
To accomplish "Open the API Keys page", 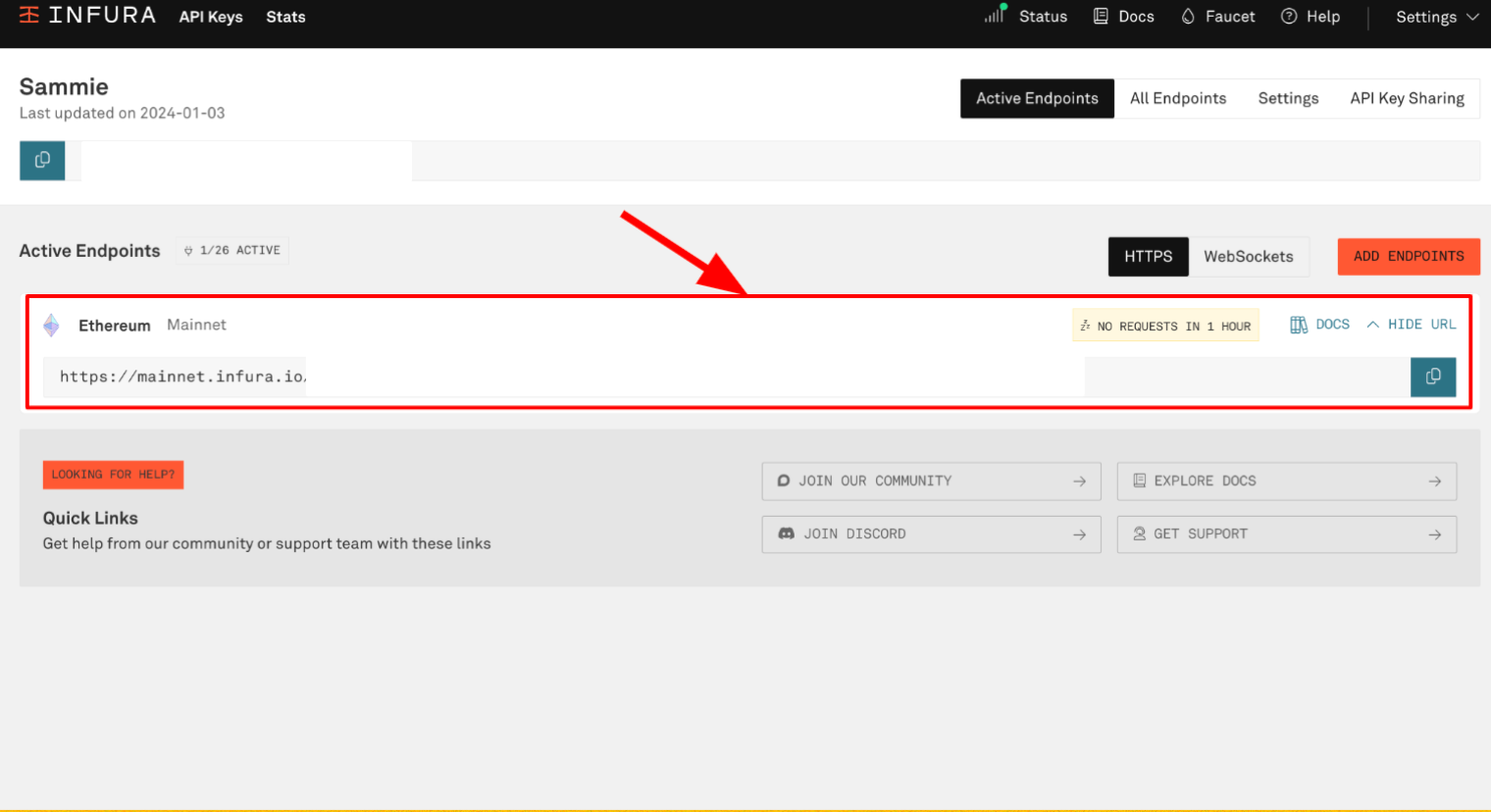I will tap(211, 17).
